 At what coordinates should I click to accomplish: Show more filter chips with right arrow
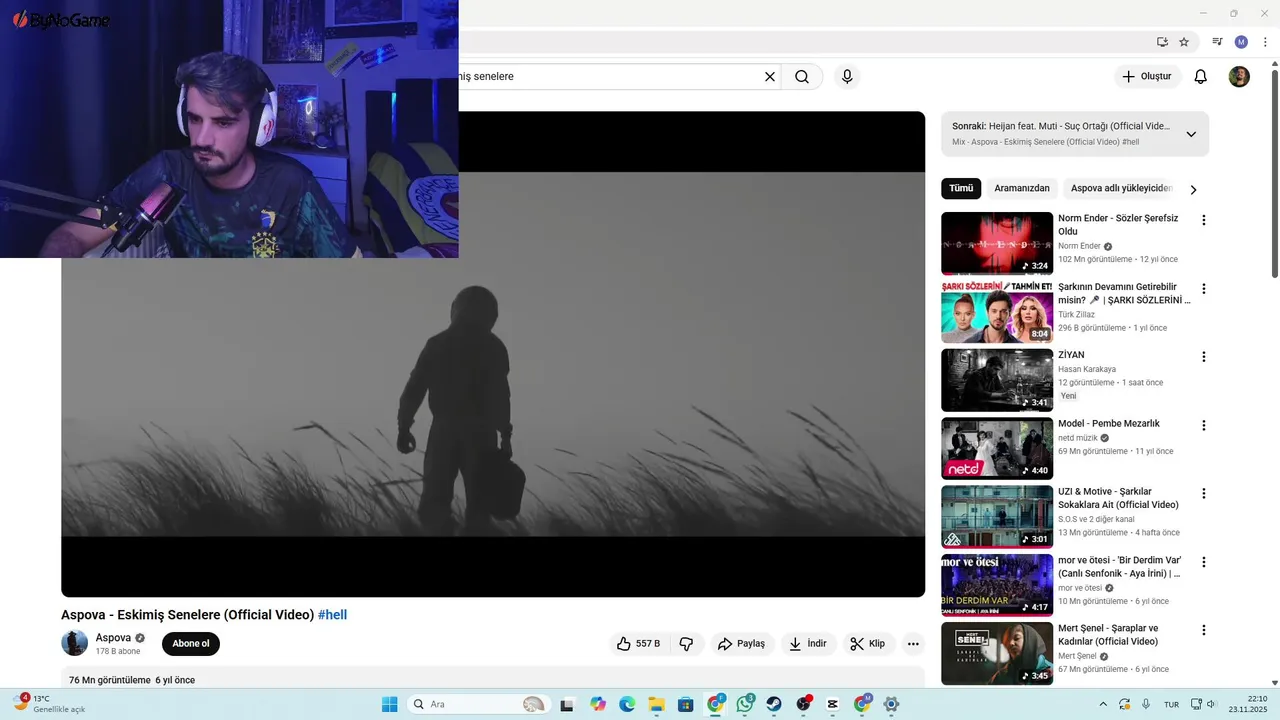[x=1193, y=189]
